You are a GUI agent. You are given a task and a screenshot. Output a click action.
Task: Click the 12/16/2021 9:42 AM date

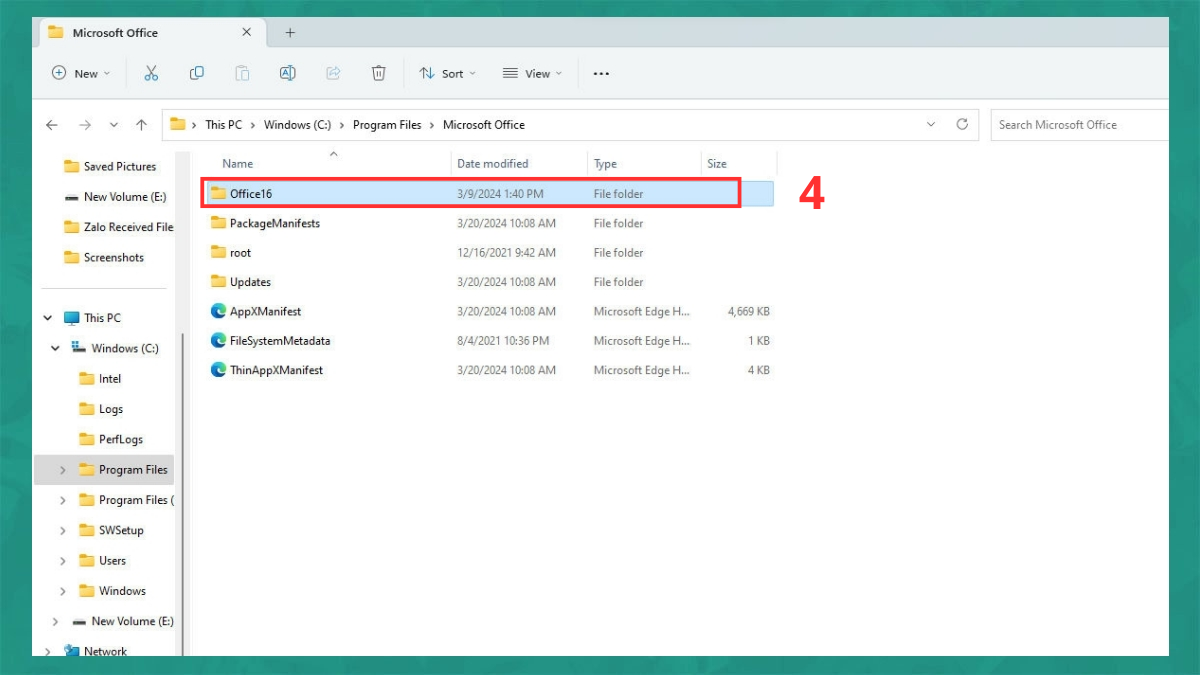506,252
